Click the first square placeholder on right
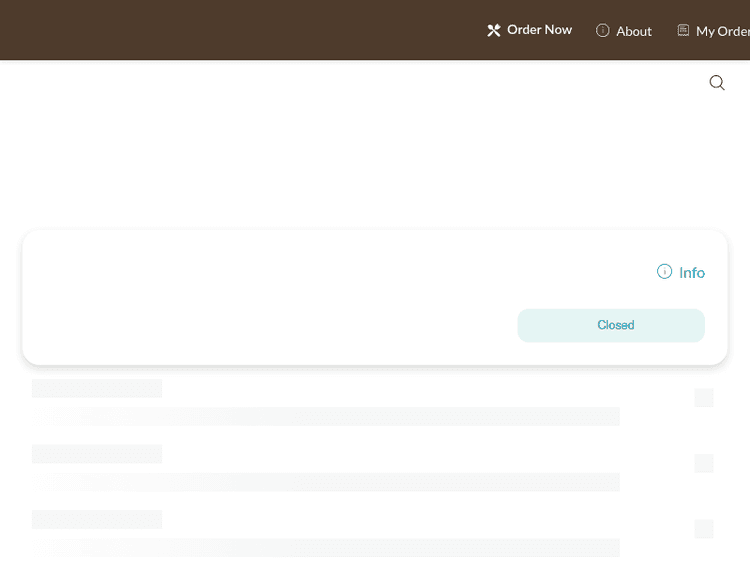The image size is (750, 563). tap(704, 398)
